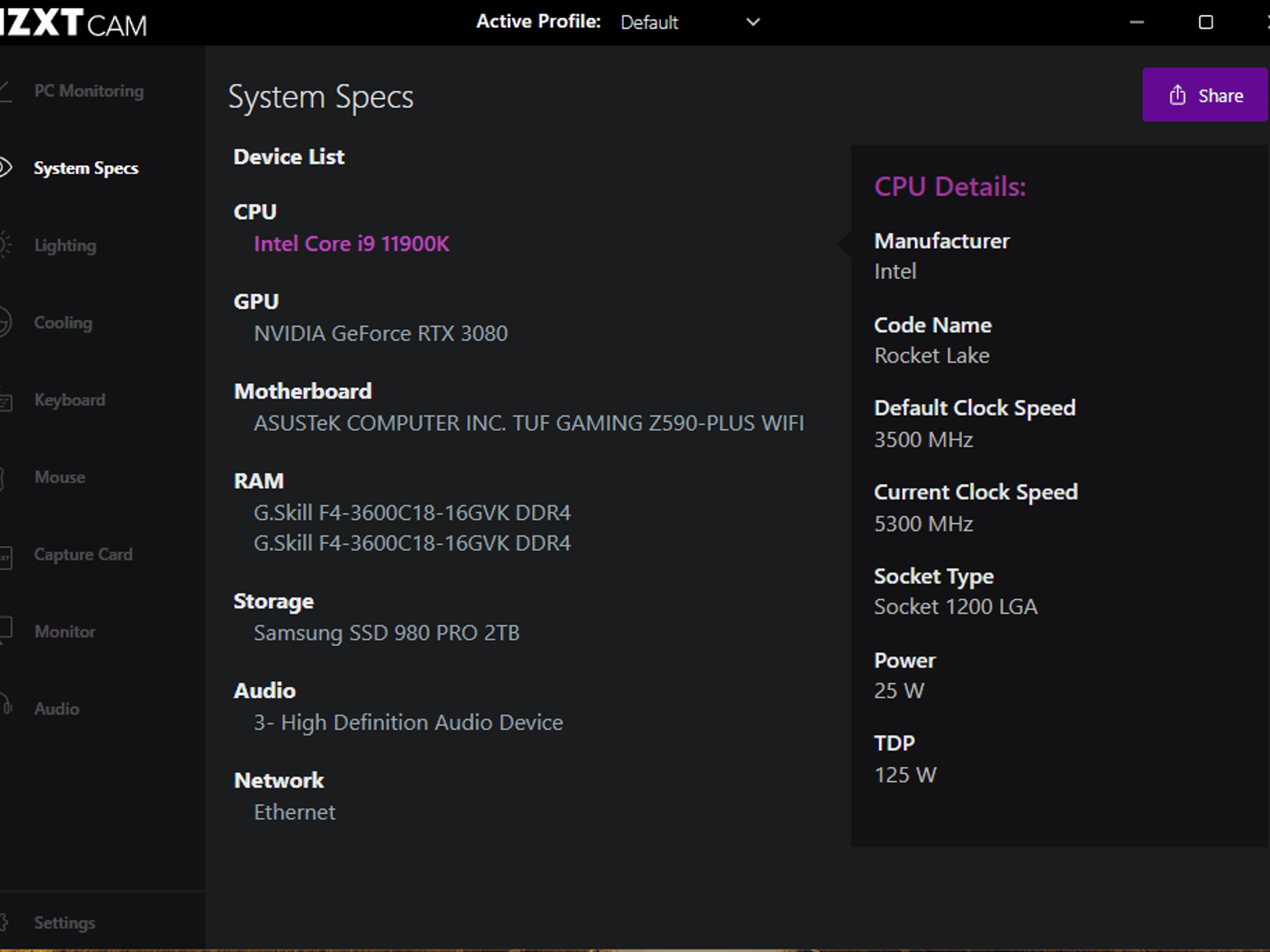Click the Socket 1200 LGA value
The height and width of the screenshot is (952, 1270).
[x=956, y=606]
